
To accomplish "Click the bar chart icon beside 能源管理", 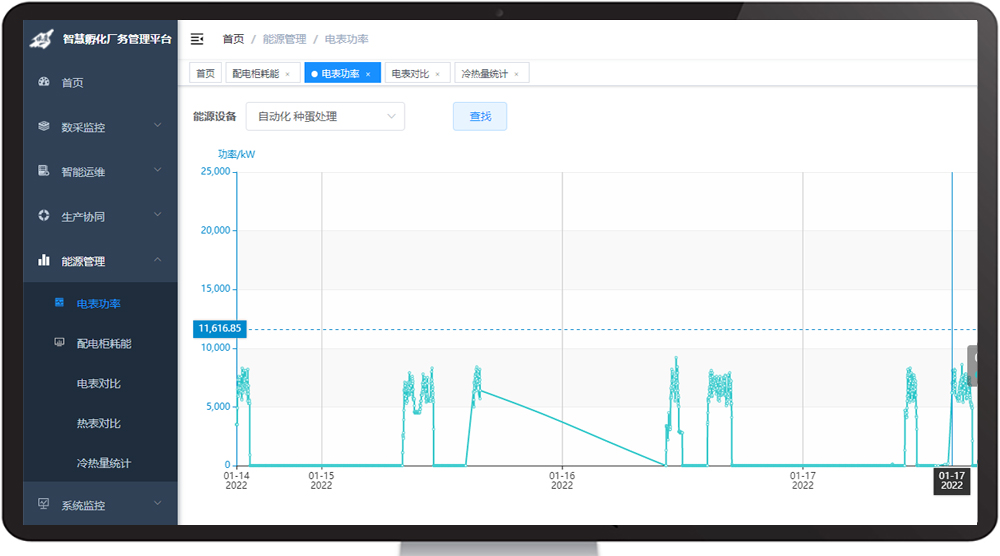I will coord(44,260).
